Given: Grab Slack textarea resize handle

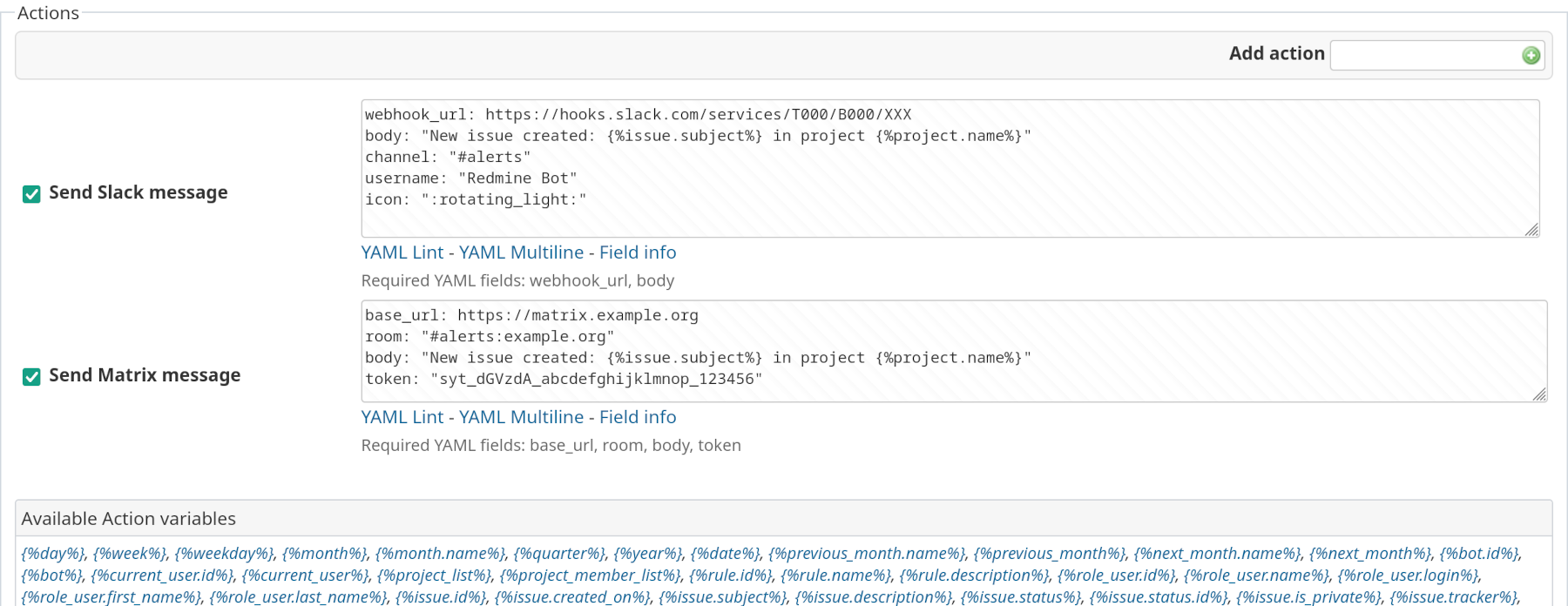Looking at the screenshot, I should [x=1531, y=230].
